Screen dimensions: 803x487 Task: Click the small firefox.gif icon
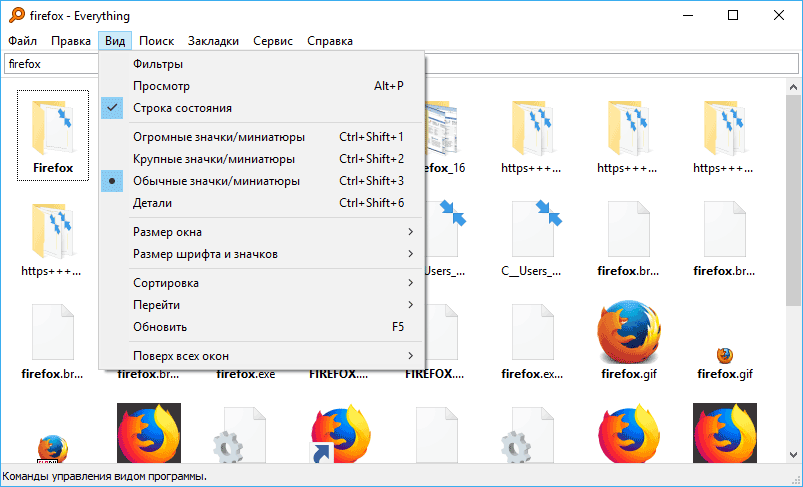725,355
